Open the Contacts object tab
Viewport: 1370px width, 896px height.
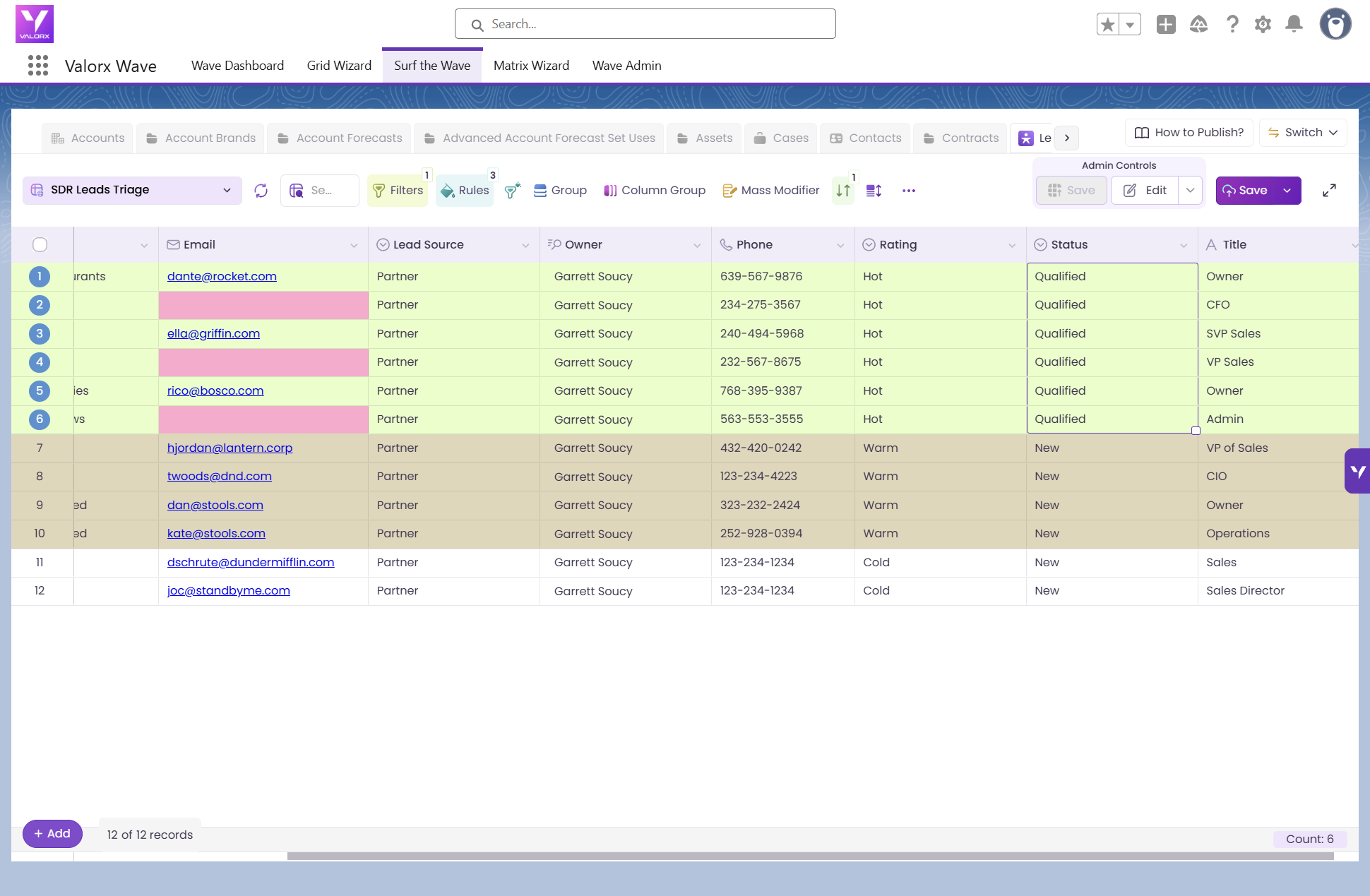click(x=865, y=138)
